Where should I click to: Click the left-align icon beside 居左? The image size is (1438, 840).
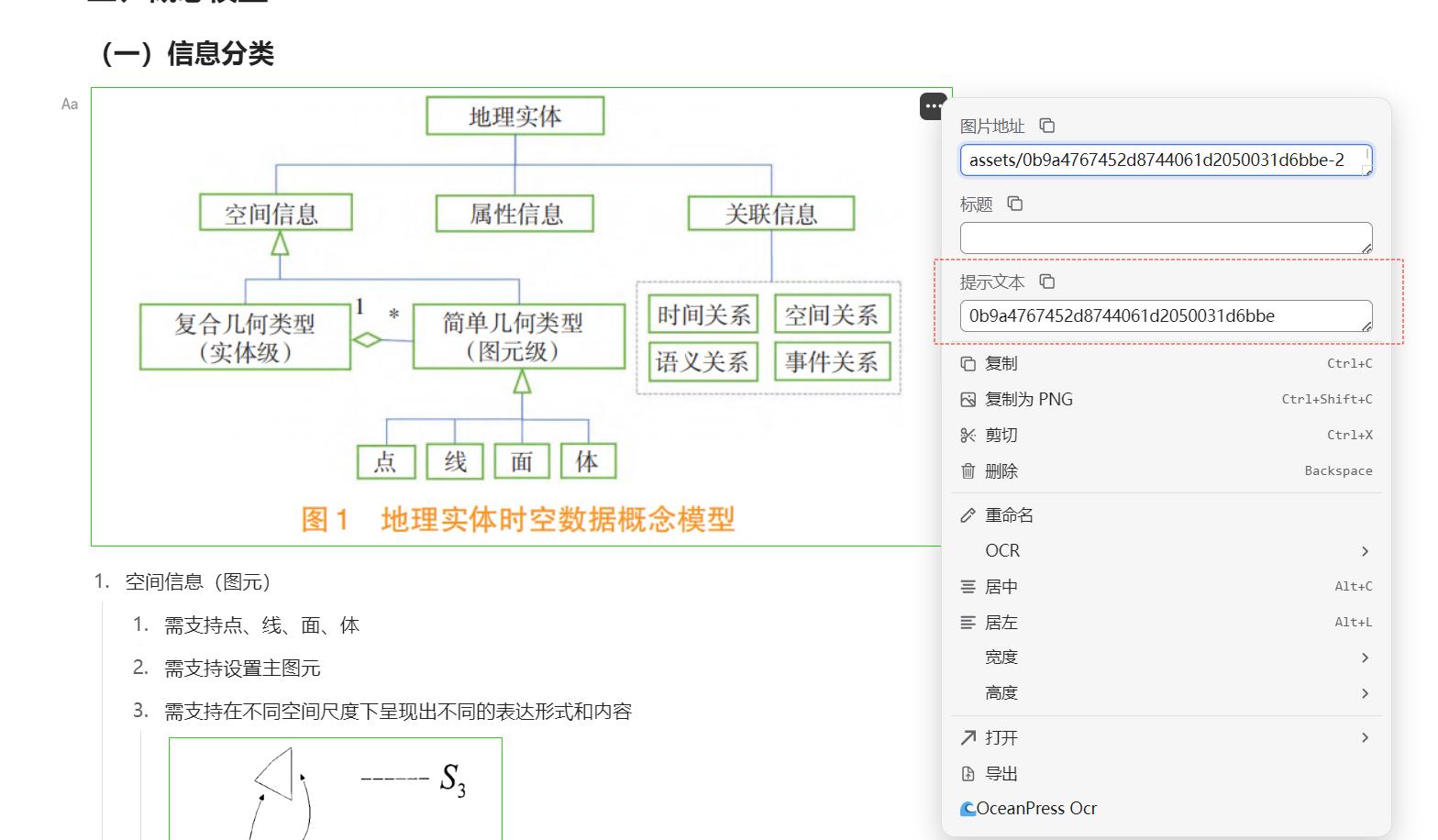tap(968, 623)
